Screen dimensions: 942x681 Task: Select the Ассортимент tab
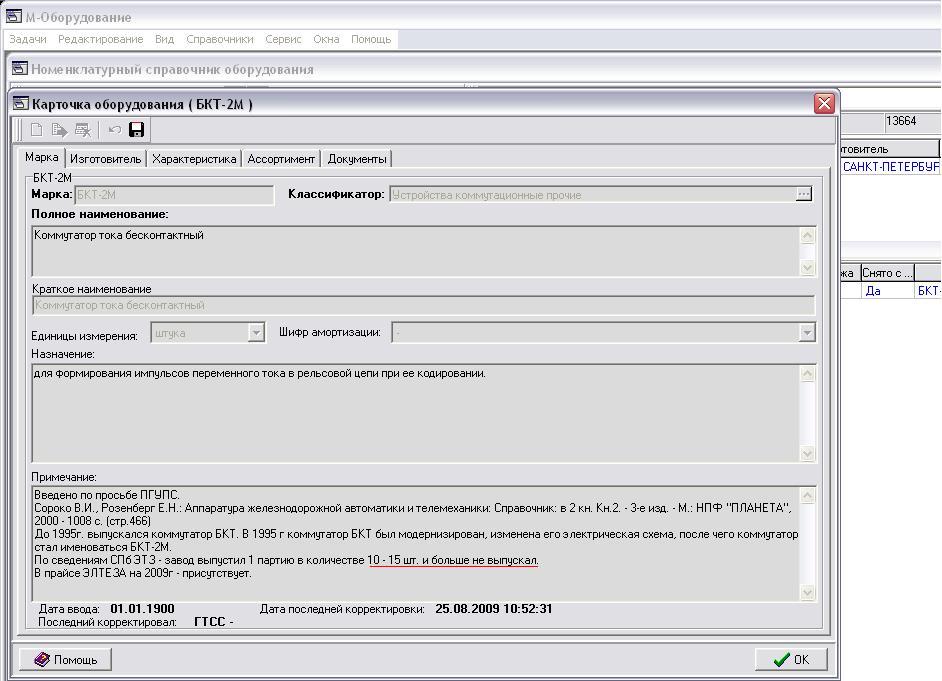click(281, 159)
